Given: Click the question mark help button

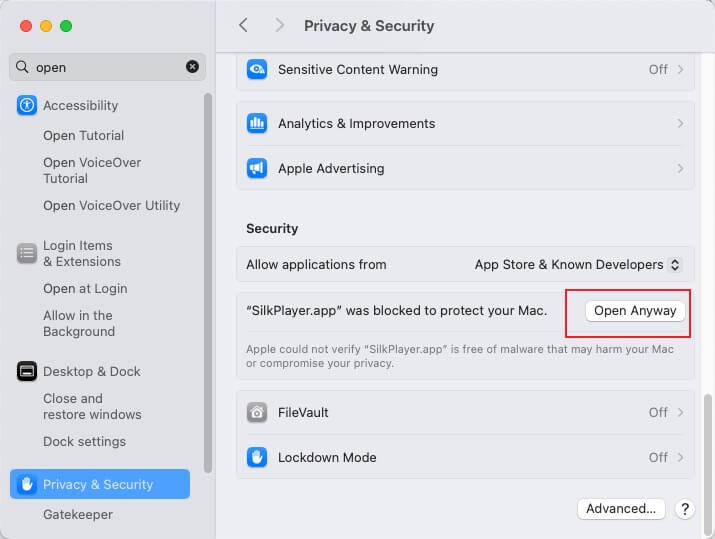Looking at the screenshot, I should (685, 509).
